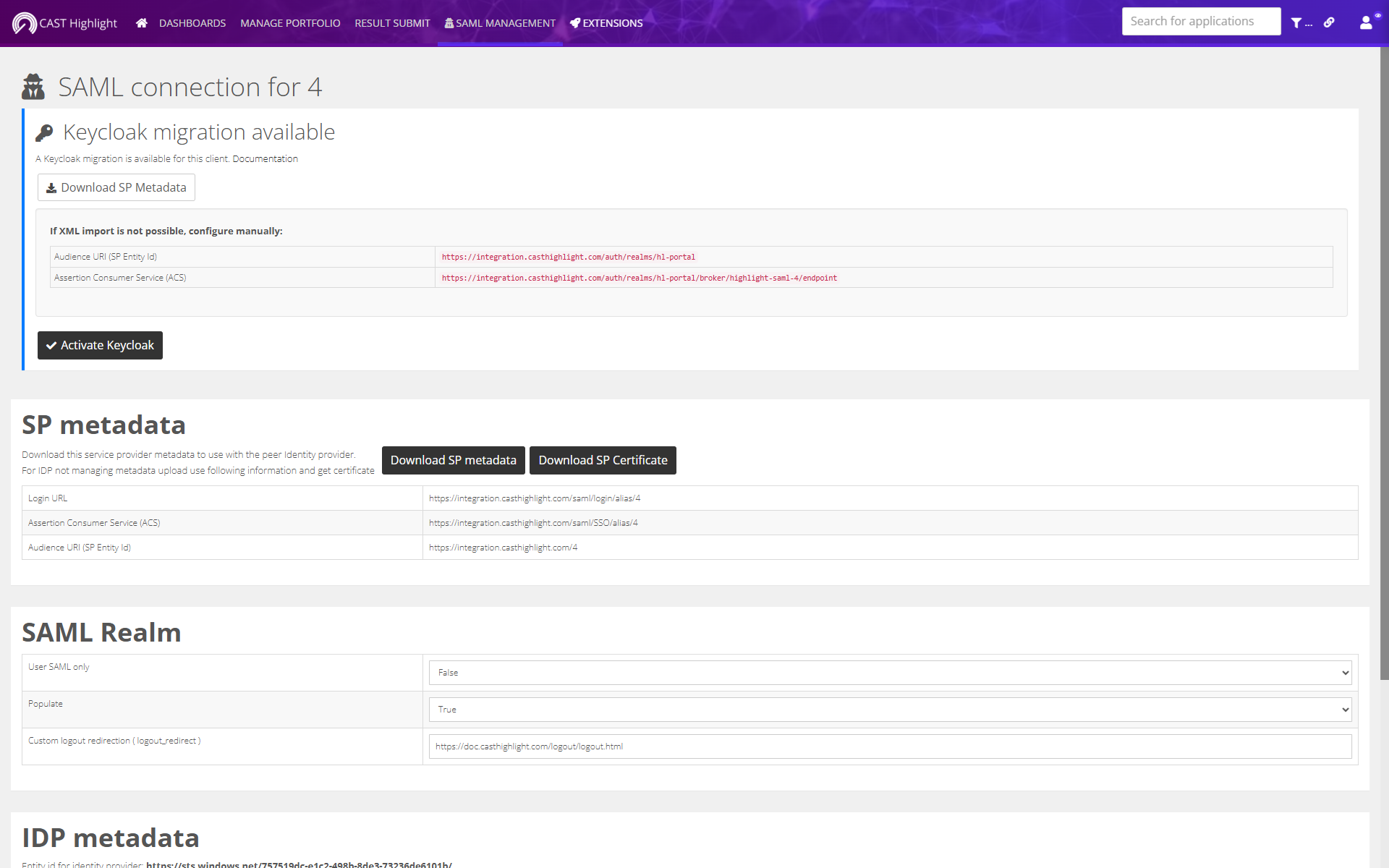Screen dimensions: 1389x868
Task: Click the black Download SP metadata button
Action: pyautogui.click(x=454, y=460)
